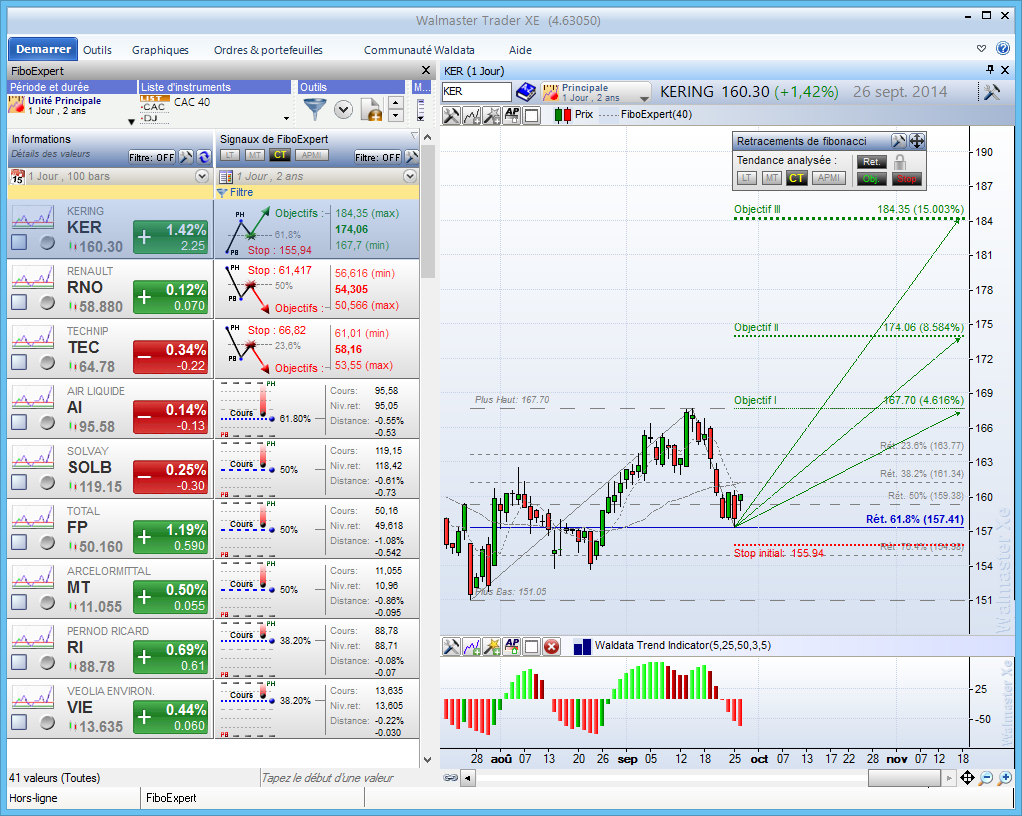The width and height of the screenshot is (1022, 816).
Task: Open Ordres & portefeuilles menu
Action: point(269,50)
